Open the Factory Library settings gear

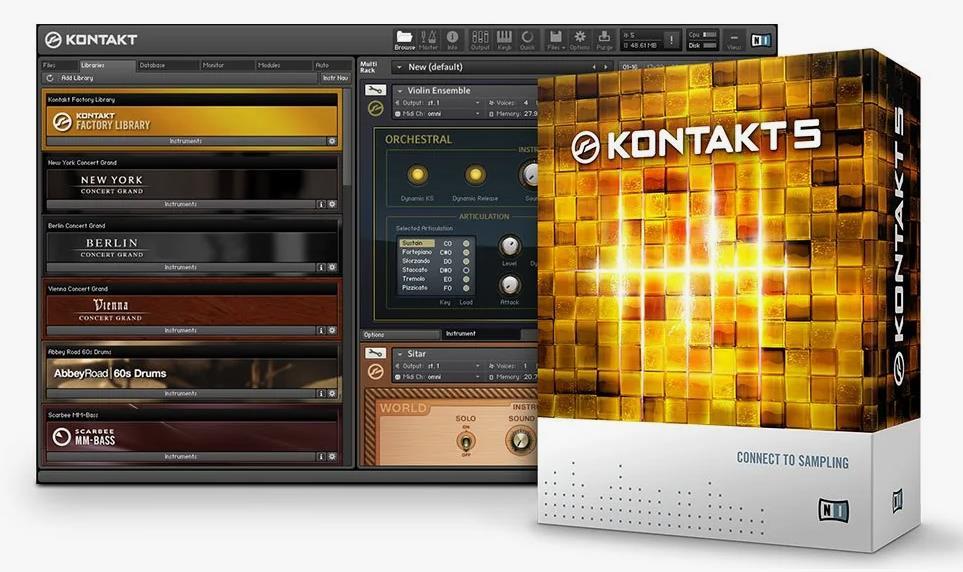pos(331,142)
